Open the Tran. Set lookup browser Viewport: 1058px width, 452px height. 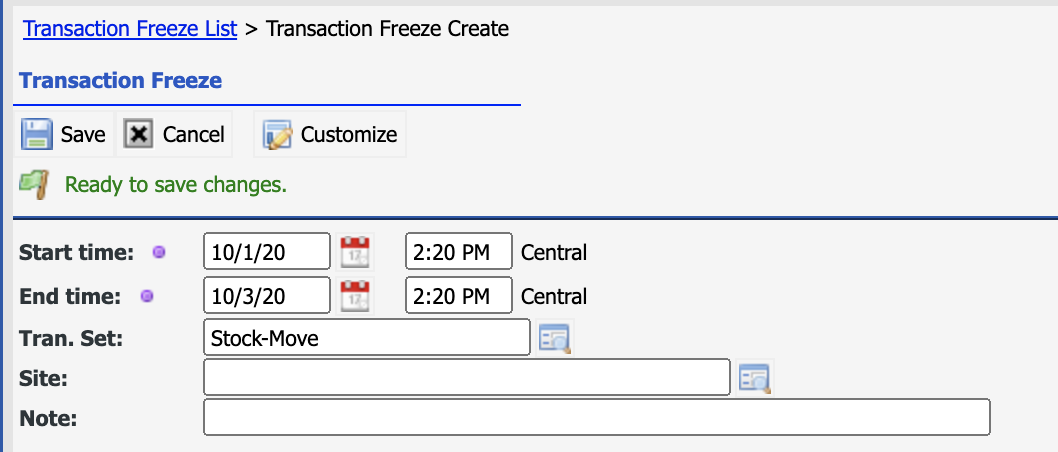click(555, 337)
